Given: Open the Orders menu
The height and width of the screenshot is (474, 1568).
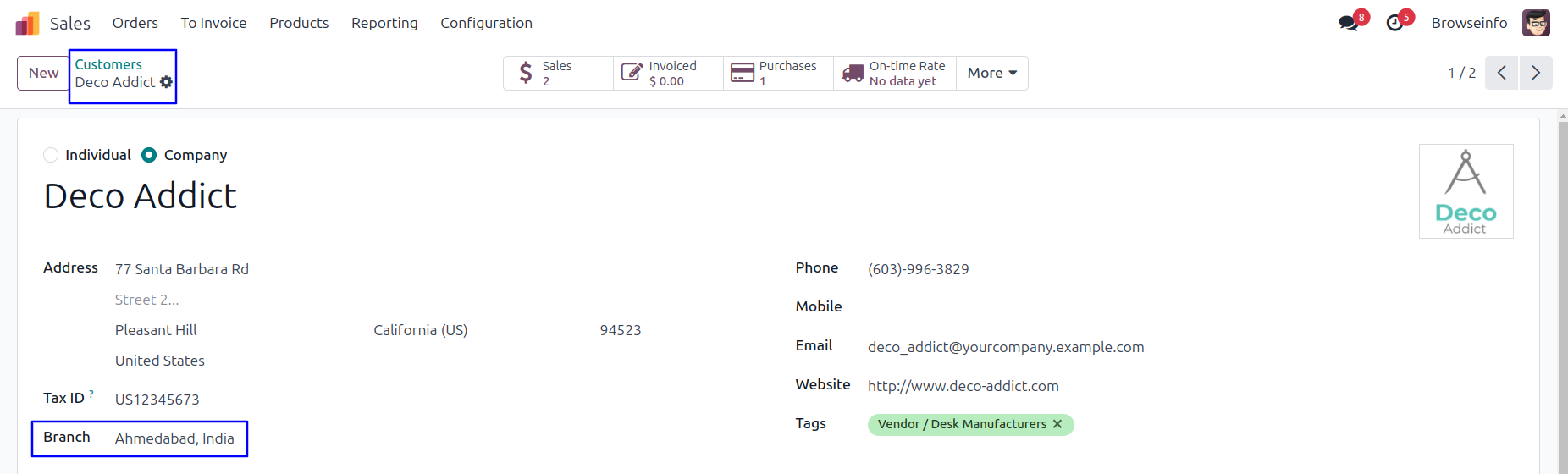Looking at the screenshot, I should (x=135, y=23).
